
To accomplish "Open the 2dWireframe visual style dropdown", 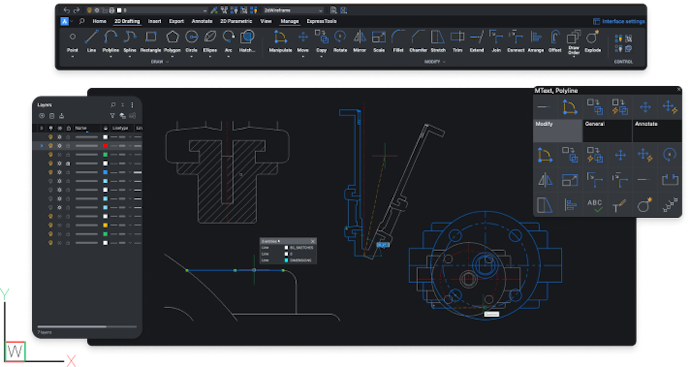I will [x=293, y=10].
